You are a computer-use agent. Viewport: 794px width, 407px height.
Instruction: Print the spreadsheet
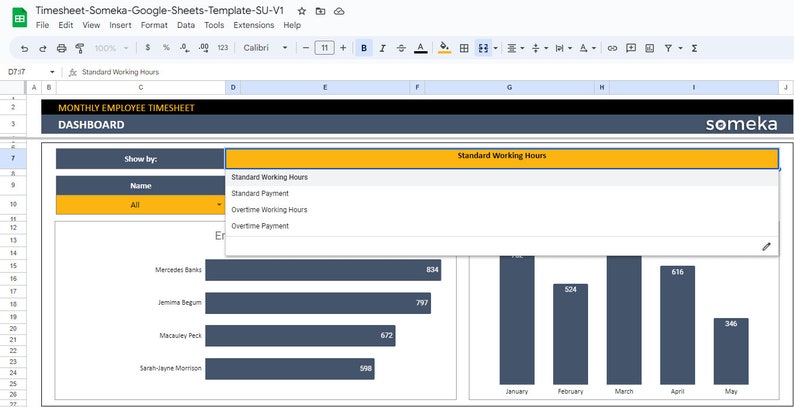click(62, 48)
